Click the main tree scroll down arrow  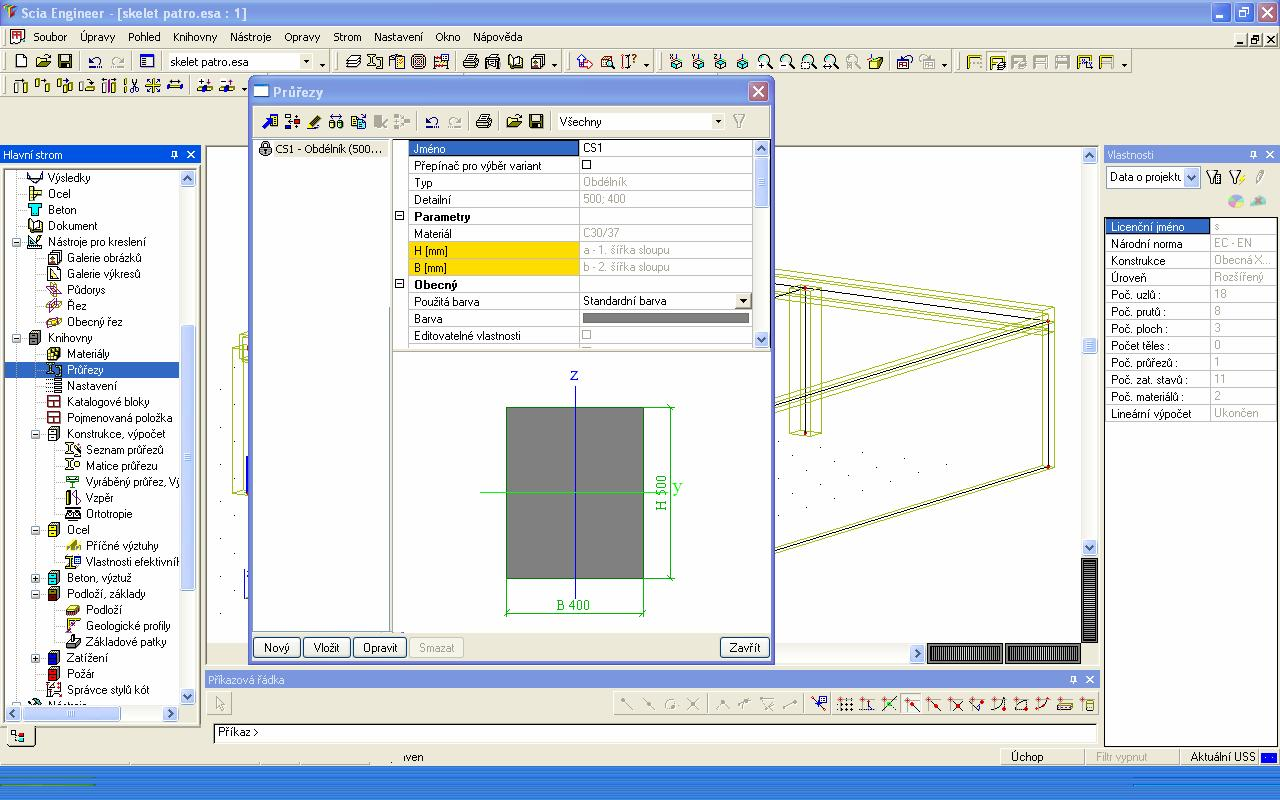tap(188, 696)
